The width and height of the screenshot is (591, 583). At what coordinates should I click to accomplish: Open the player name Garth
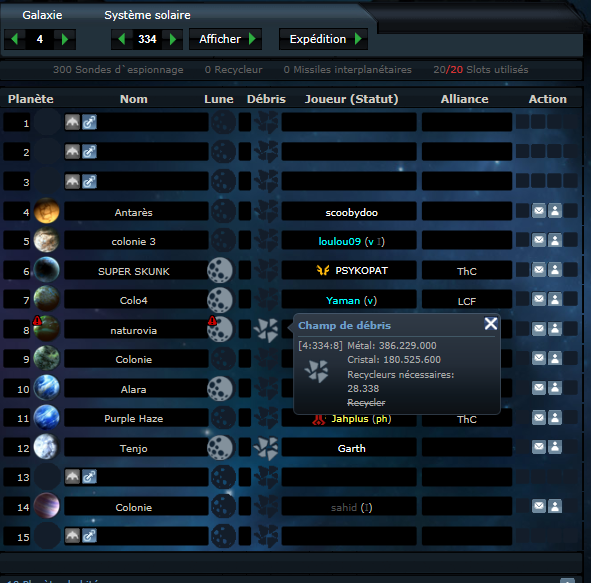[351, 448]
